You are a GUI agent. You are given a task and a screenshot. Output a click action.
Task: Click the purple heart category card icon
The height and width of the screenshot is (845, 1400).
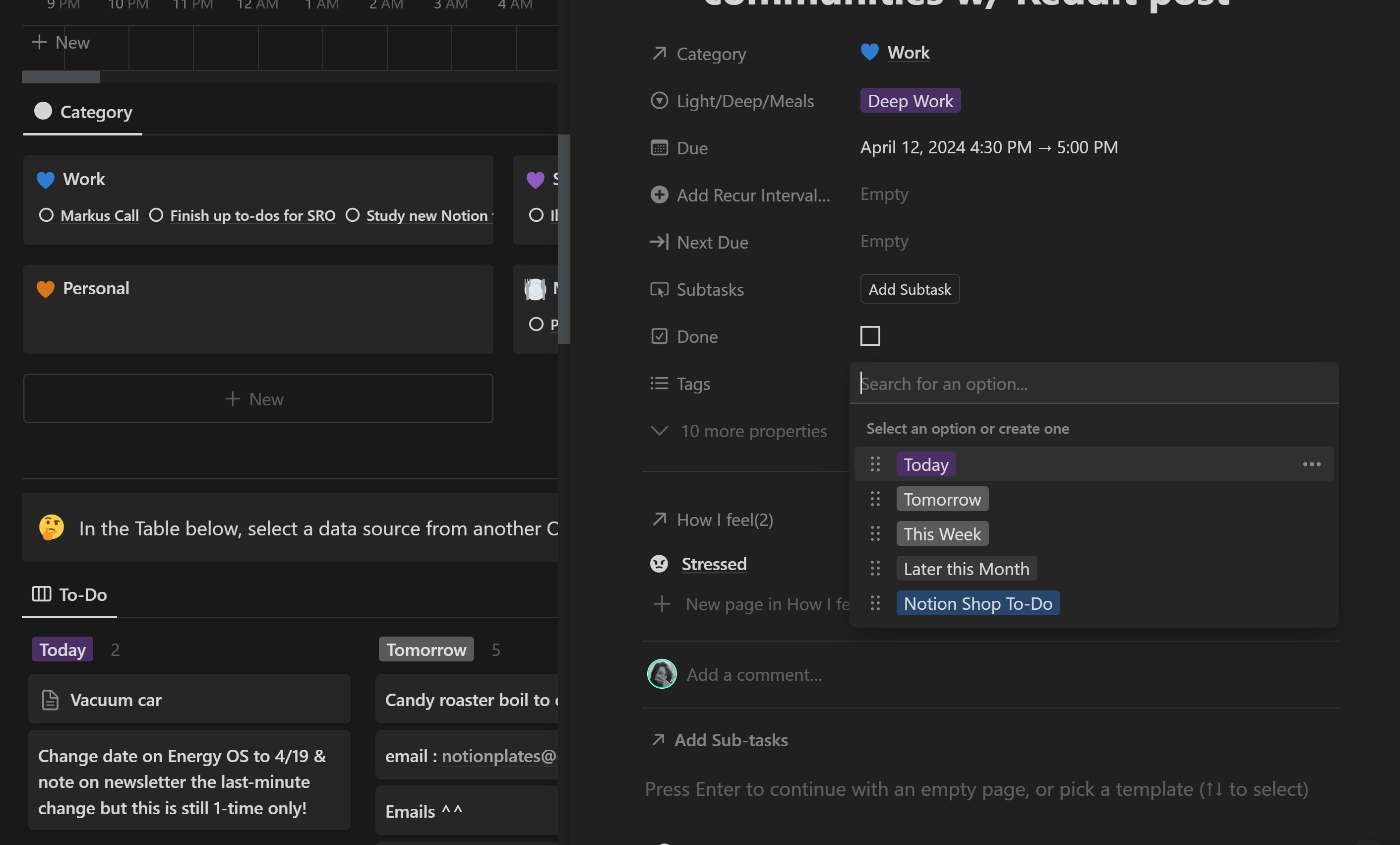tap(535, 180)
